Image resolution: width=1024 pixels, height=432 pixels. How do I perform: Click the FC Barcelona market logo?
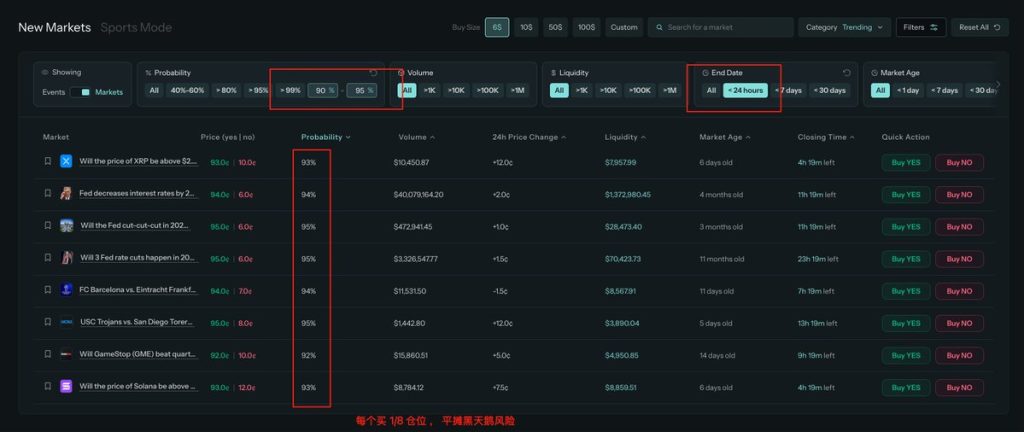click(x=66, y=290)
